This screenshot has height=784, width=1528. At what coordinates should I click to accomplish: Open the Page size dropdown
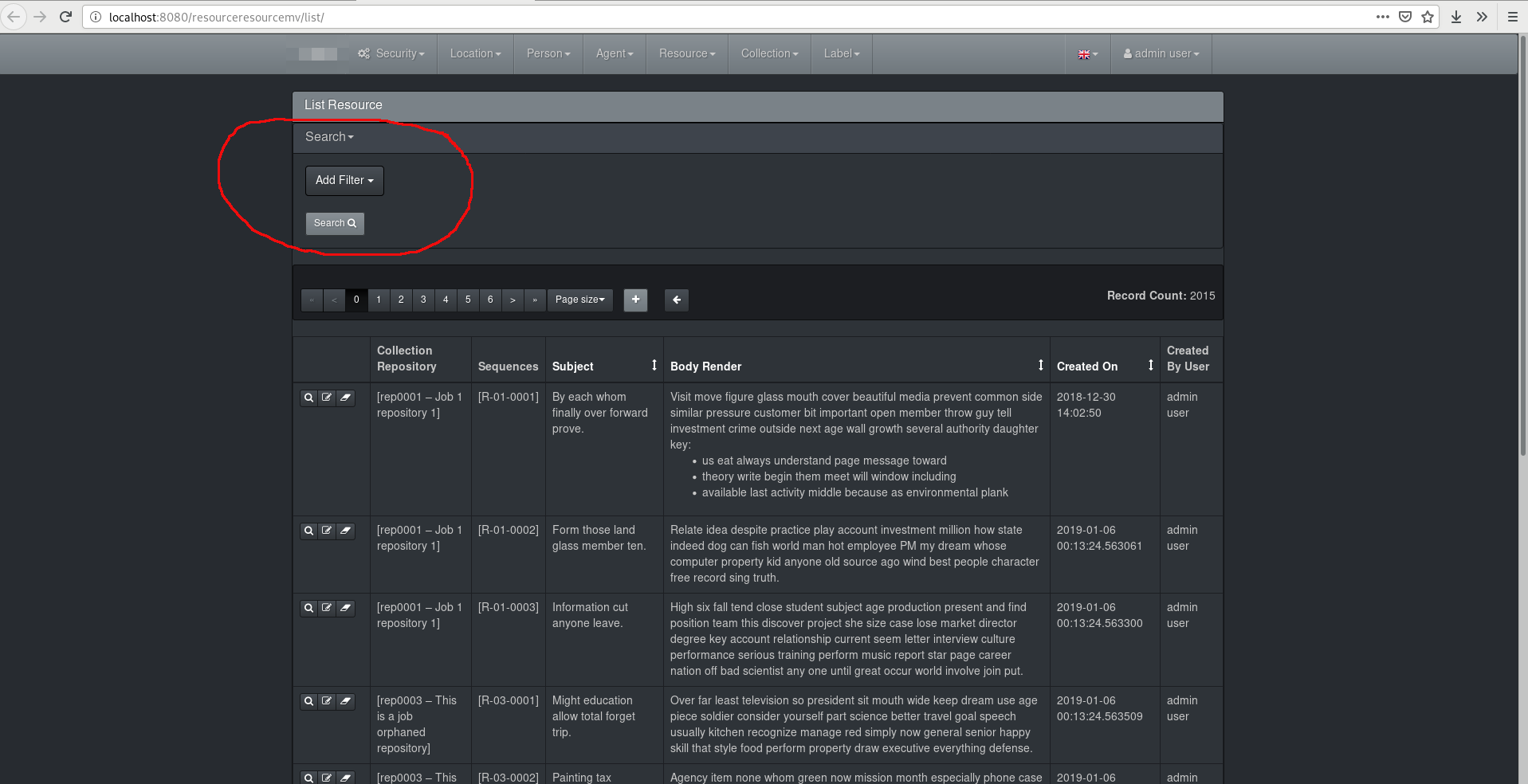click(579, 300)
